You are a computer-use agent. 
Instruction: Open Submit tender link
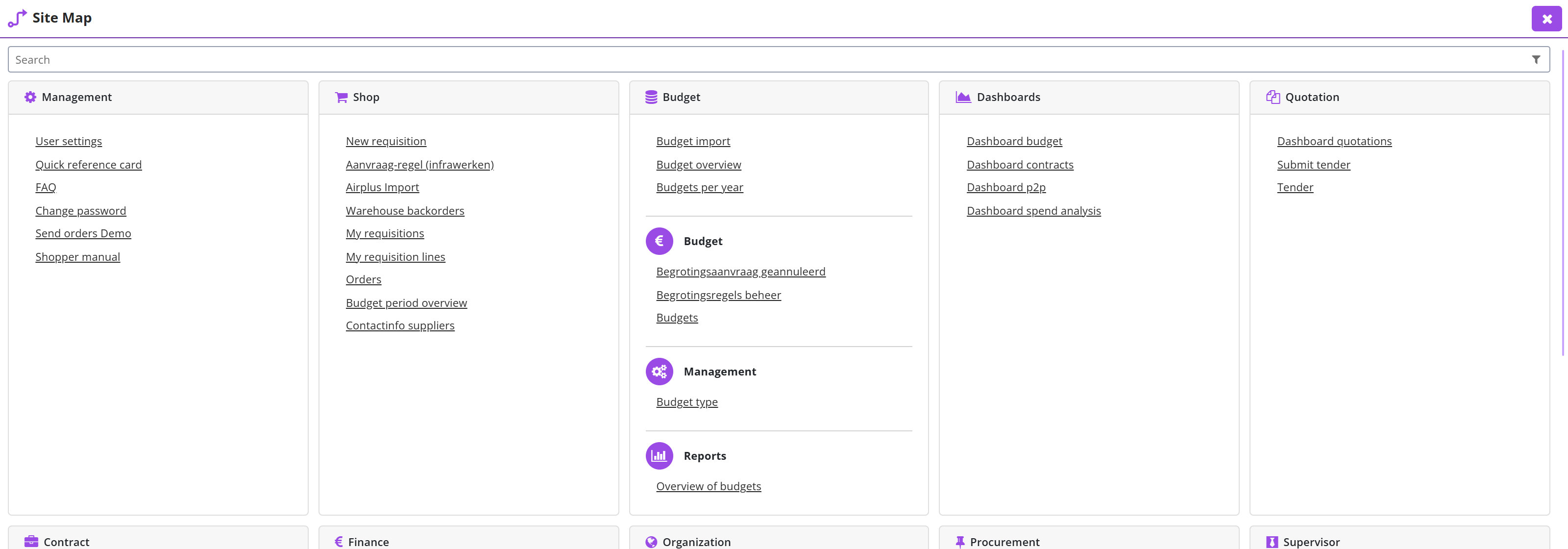[1314, 164]
